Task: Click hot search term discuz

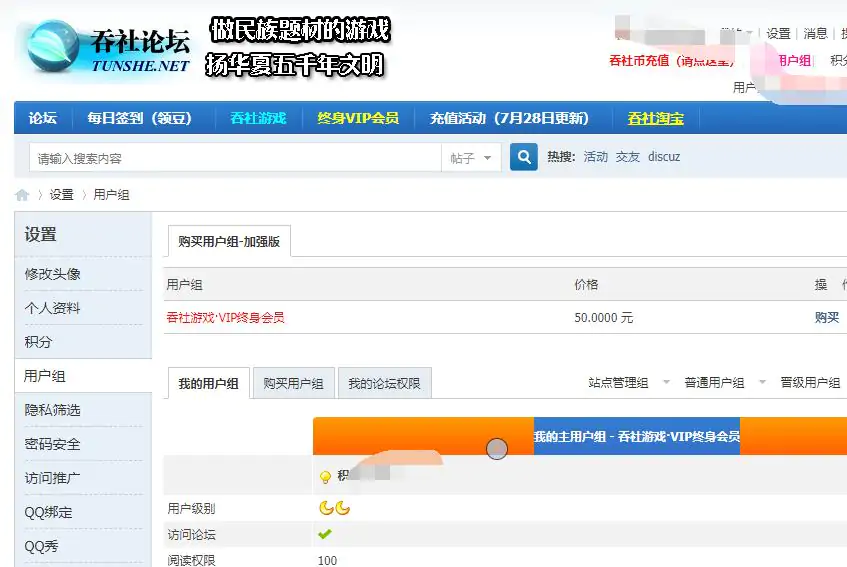Action: [664, 157]
